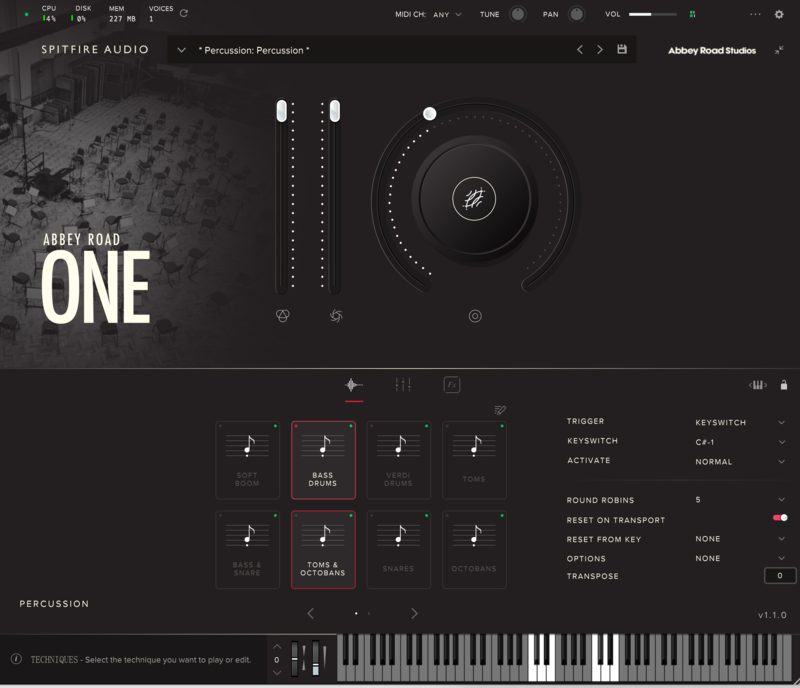Click the big knob ring handle

click(x=430, y=114)
